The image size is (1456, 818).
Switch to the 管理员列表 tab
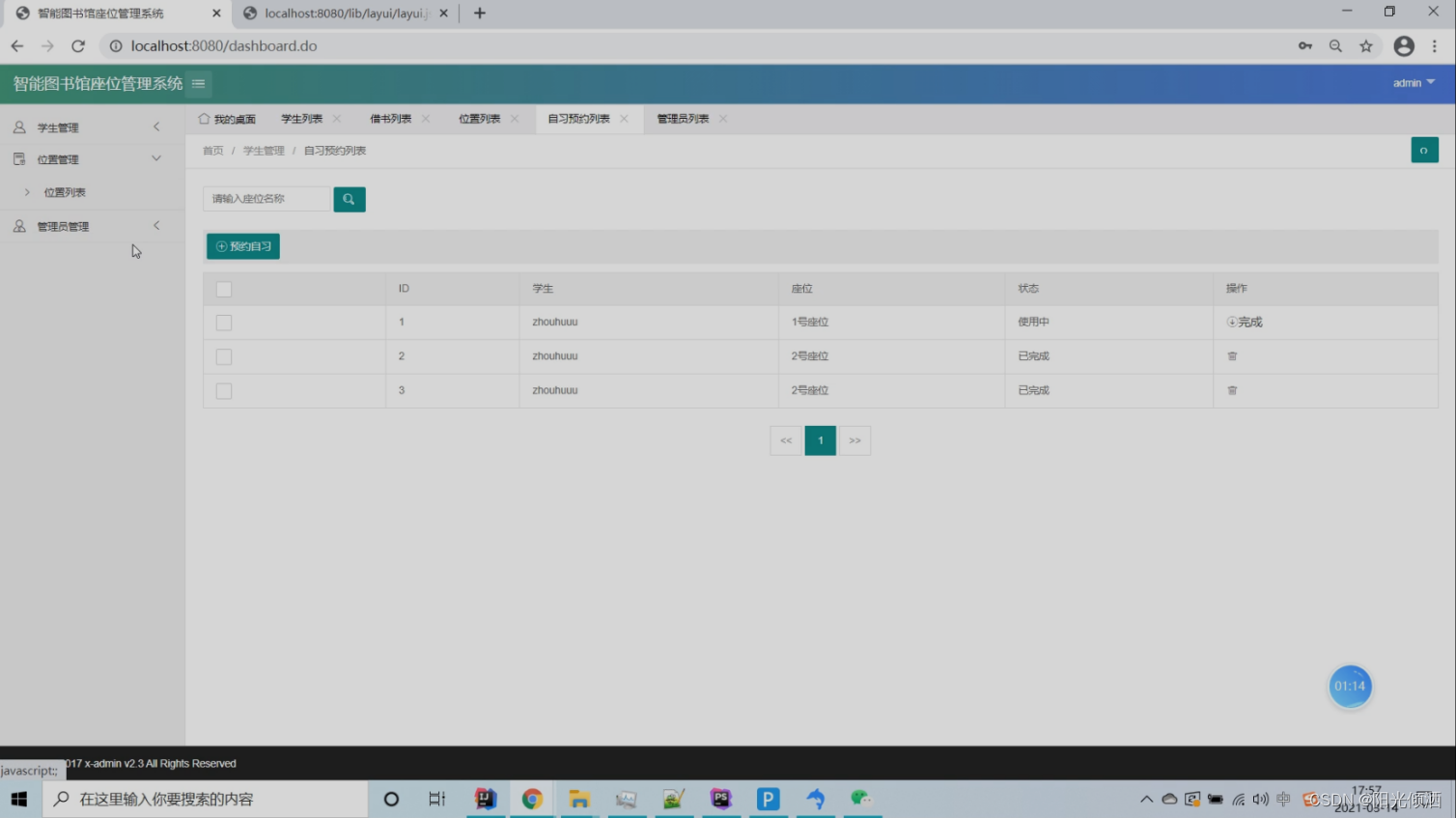tap(684, 119)
